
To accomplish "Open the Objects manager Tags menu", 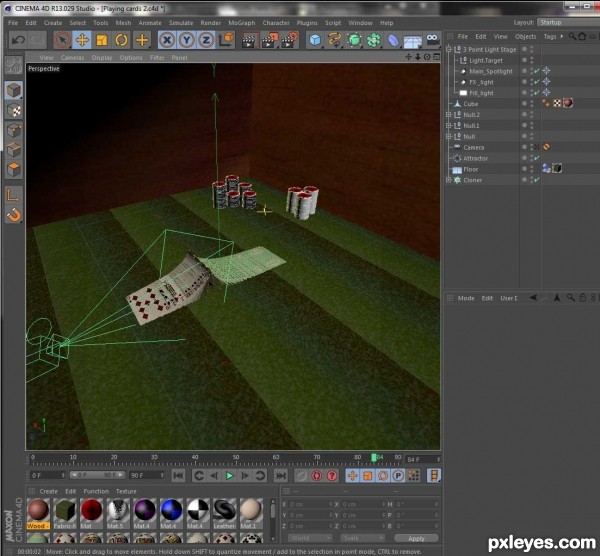I will [x=550, y=37].
